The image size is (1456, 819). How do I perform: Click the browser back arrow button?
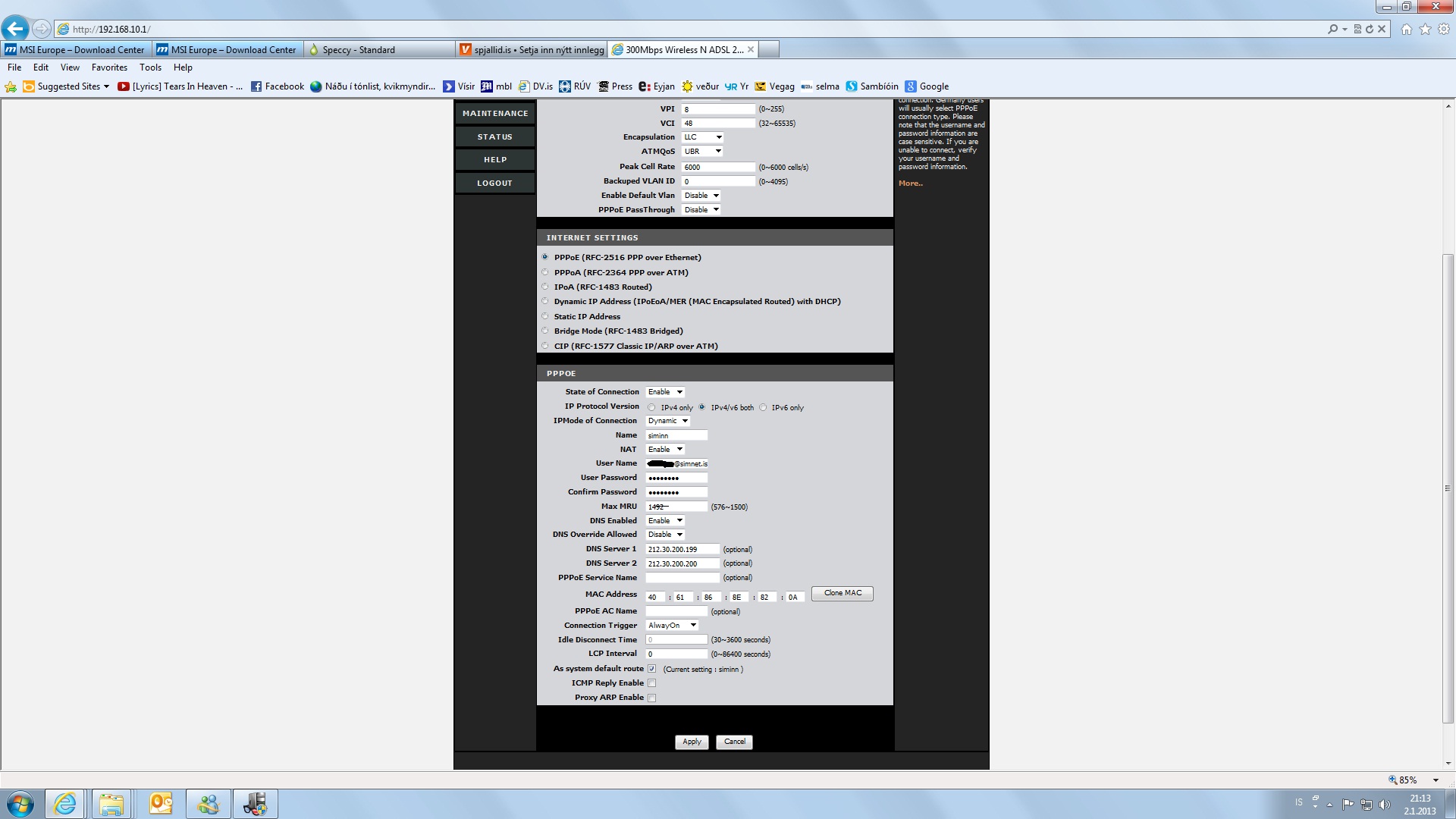click(x=14, y=29)
